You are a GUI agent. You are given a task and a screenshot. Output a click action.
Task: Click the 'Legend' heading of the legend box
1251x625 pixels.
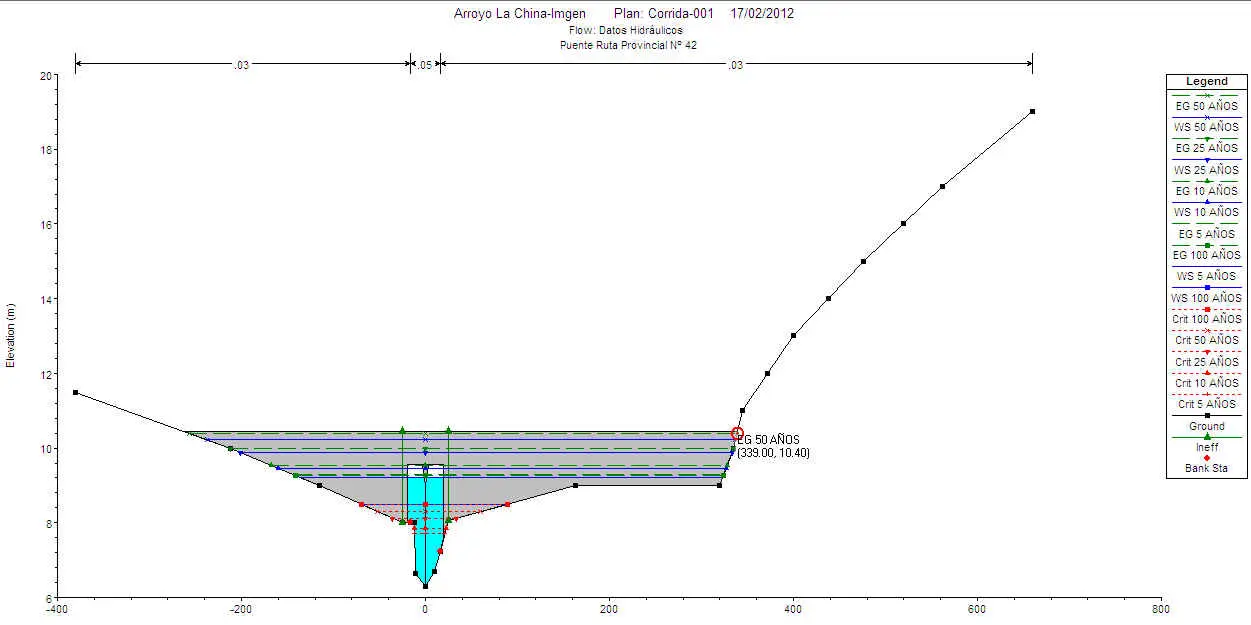[1206, 81]
